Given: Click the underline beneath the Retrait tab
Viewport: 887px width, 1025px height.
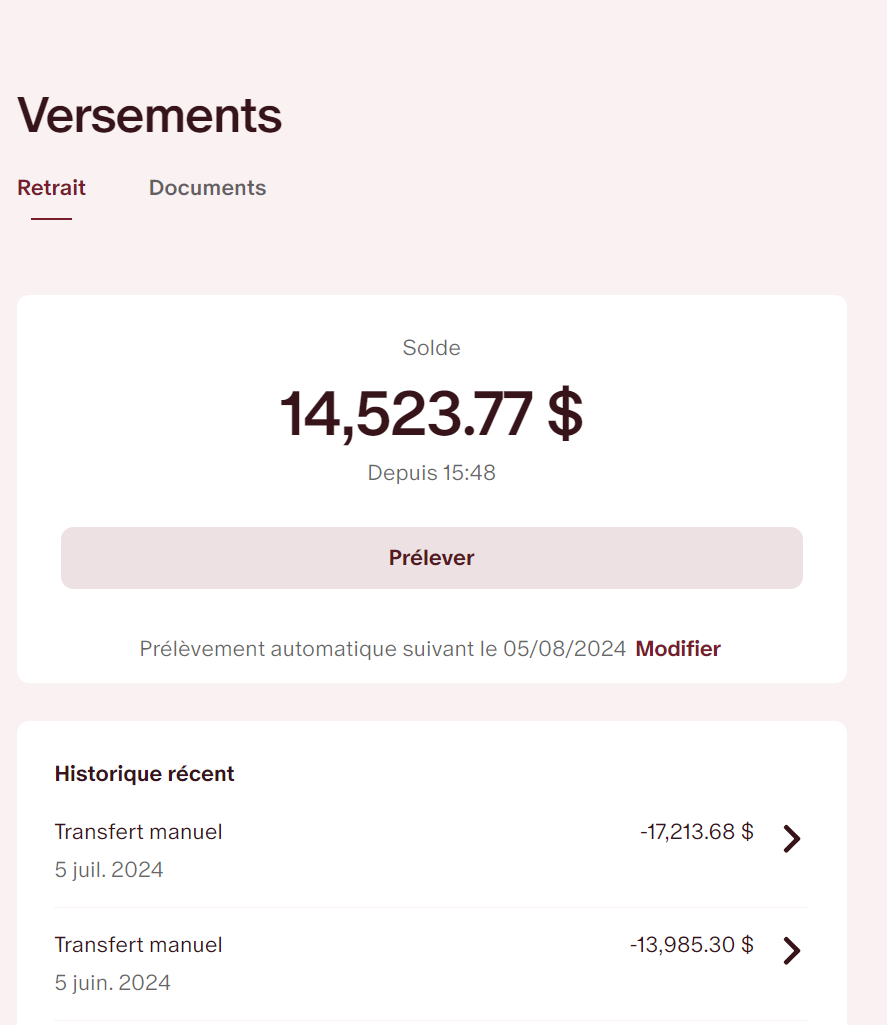Looking at the screenshot, I should [x=51, y=219].
